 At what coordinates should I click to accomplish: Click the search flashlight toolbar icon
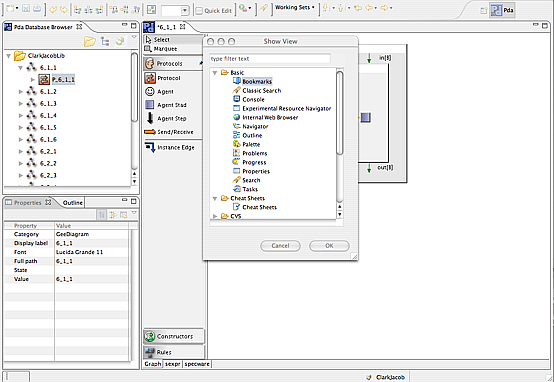264,8
